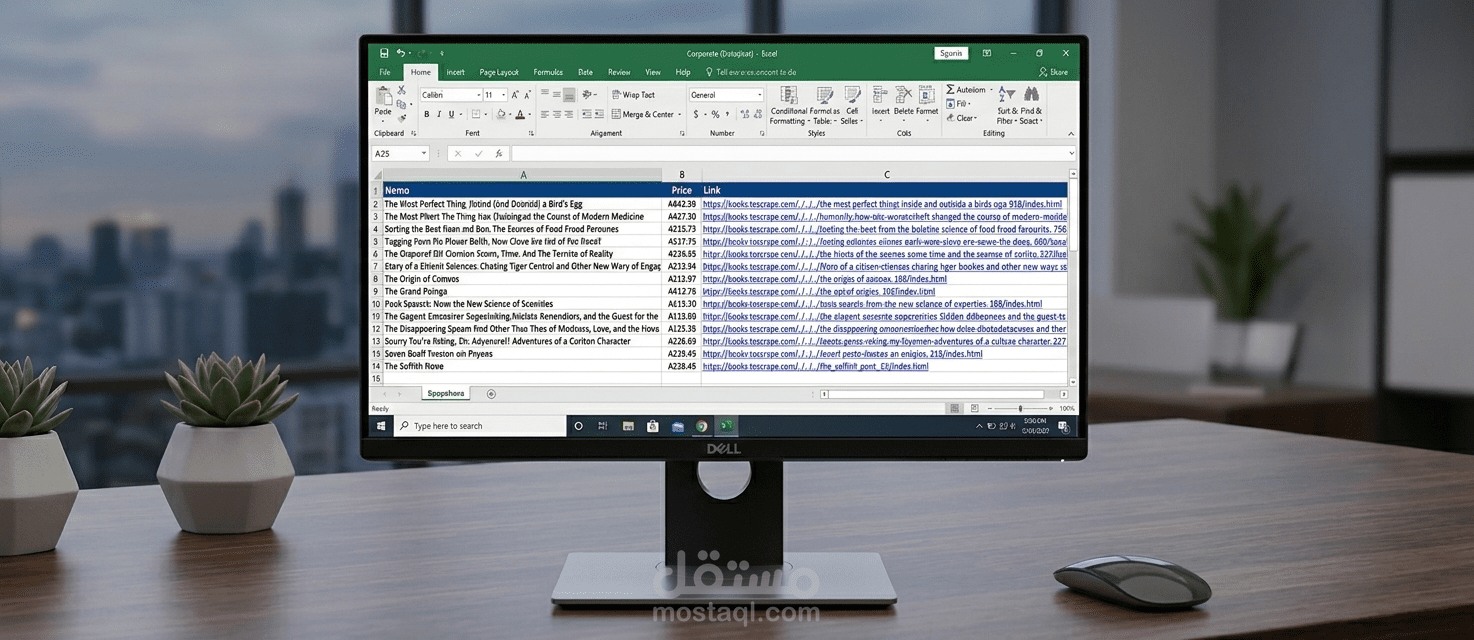Click the Clear eraser button
The height and width of the screenshot is (640, 1474).
point(962,118)
